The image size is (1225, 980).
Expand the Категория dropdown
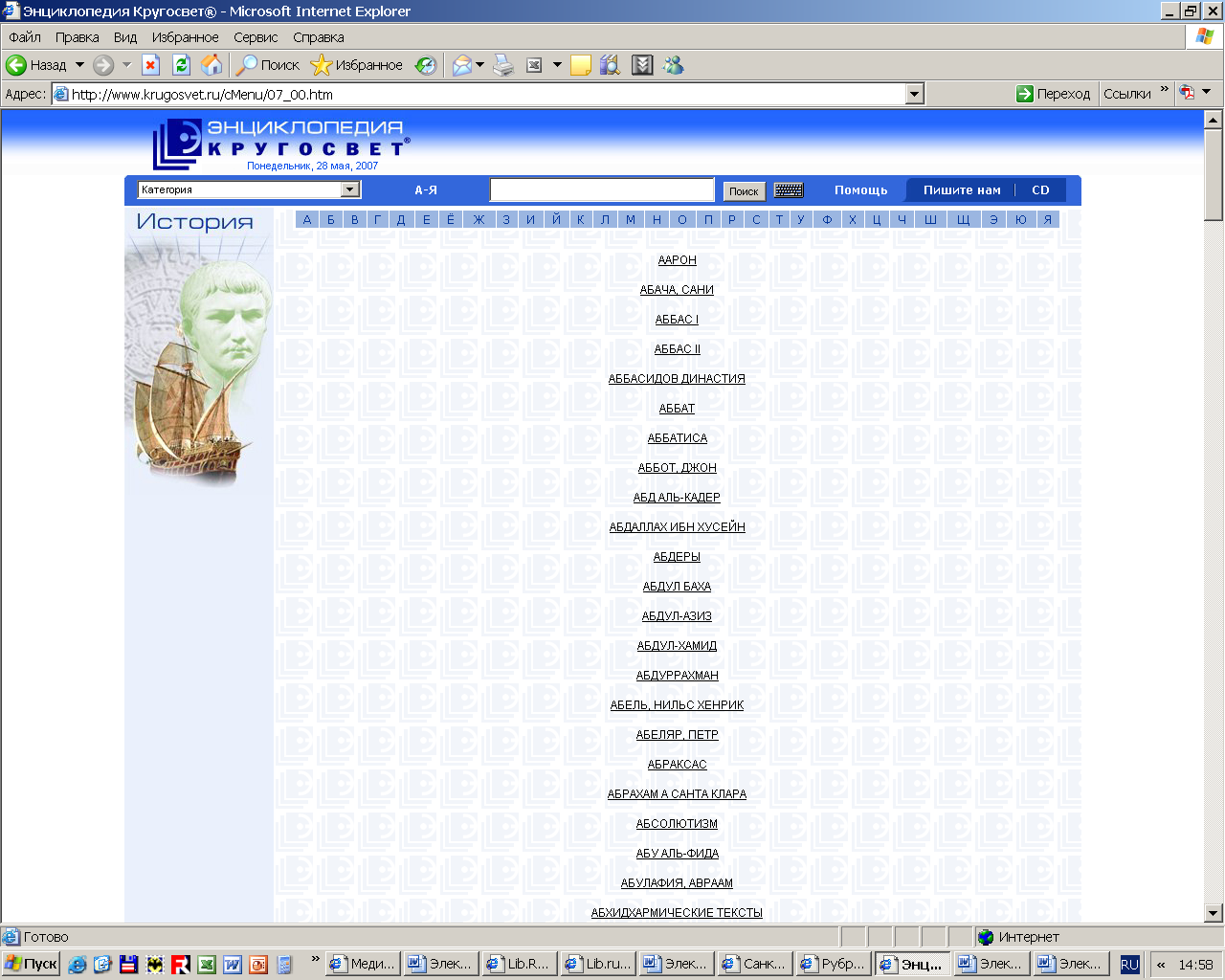(349, 189)
